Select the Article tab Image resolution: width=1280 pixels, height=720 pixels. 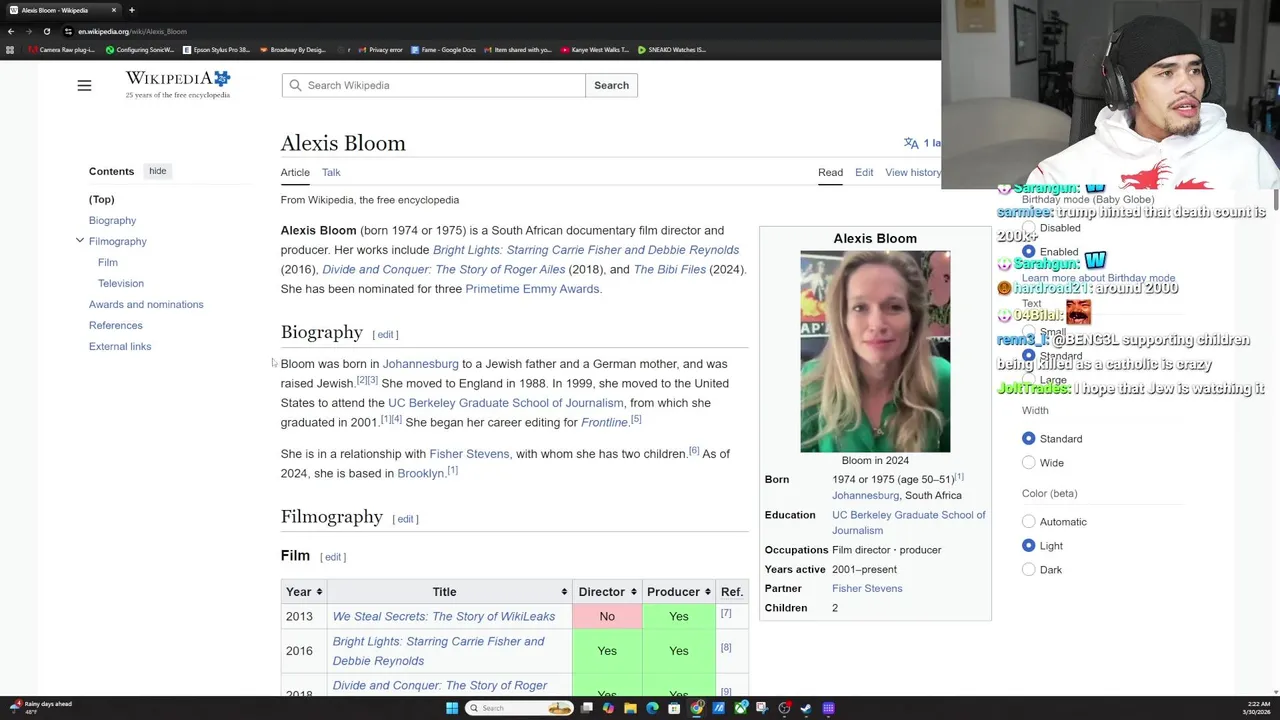(x=295, y=173)
